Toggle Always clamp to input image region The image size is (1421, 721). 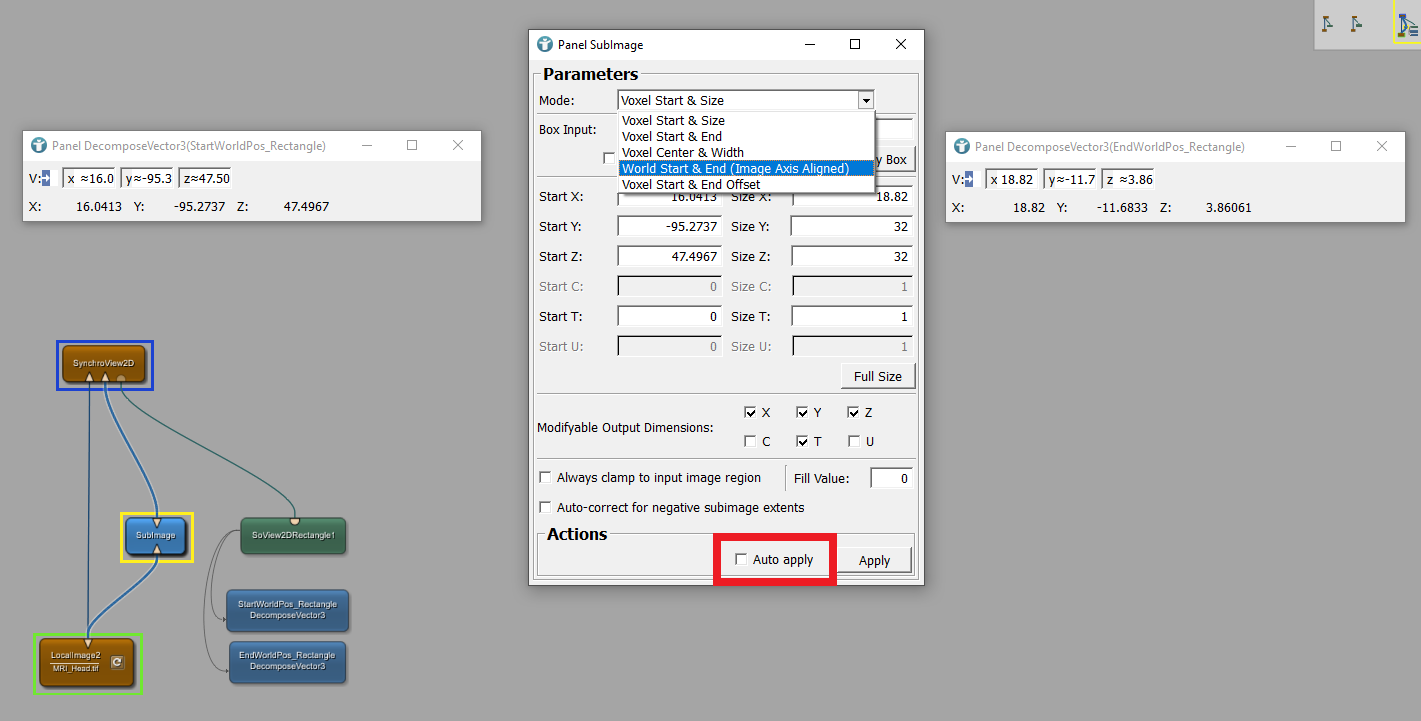pyautogui.click(x=546, y=478)
